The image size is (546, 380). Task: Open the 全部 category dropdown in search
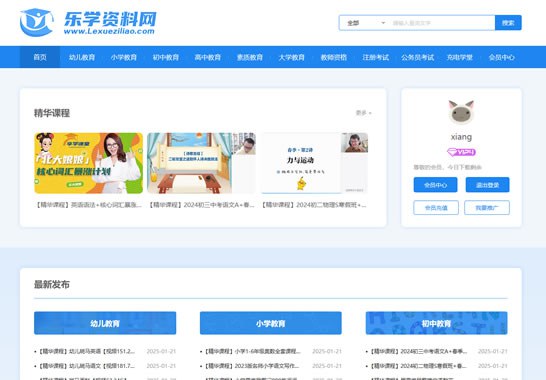tap(365, 23)
